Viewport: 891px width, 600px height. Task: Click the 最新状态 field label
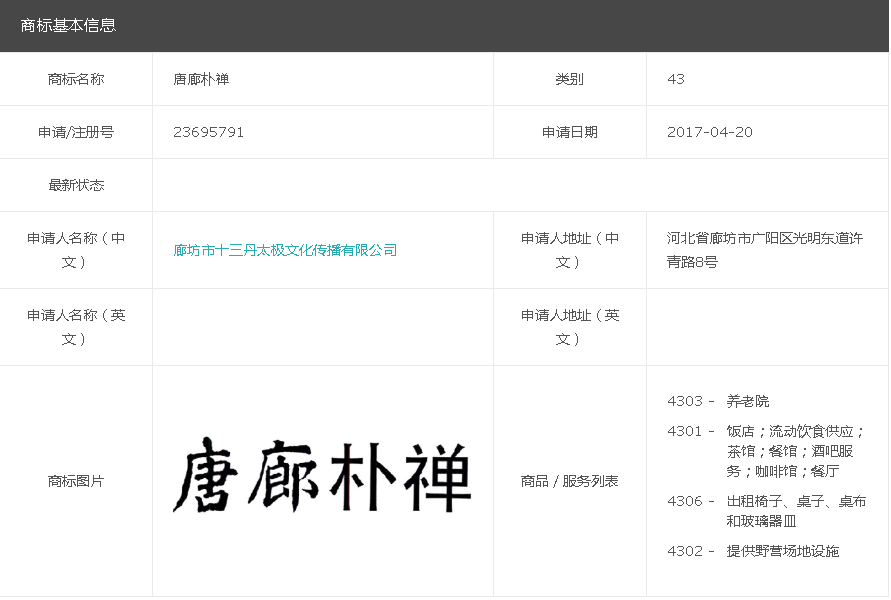click(76, 185)
